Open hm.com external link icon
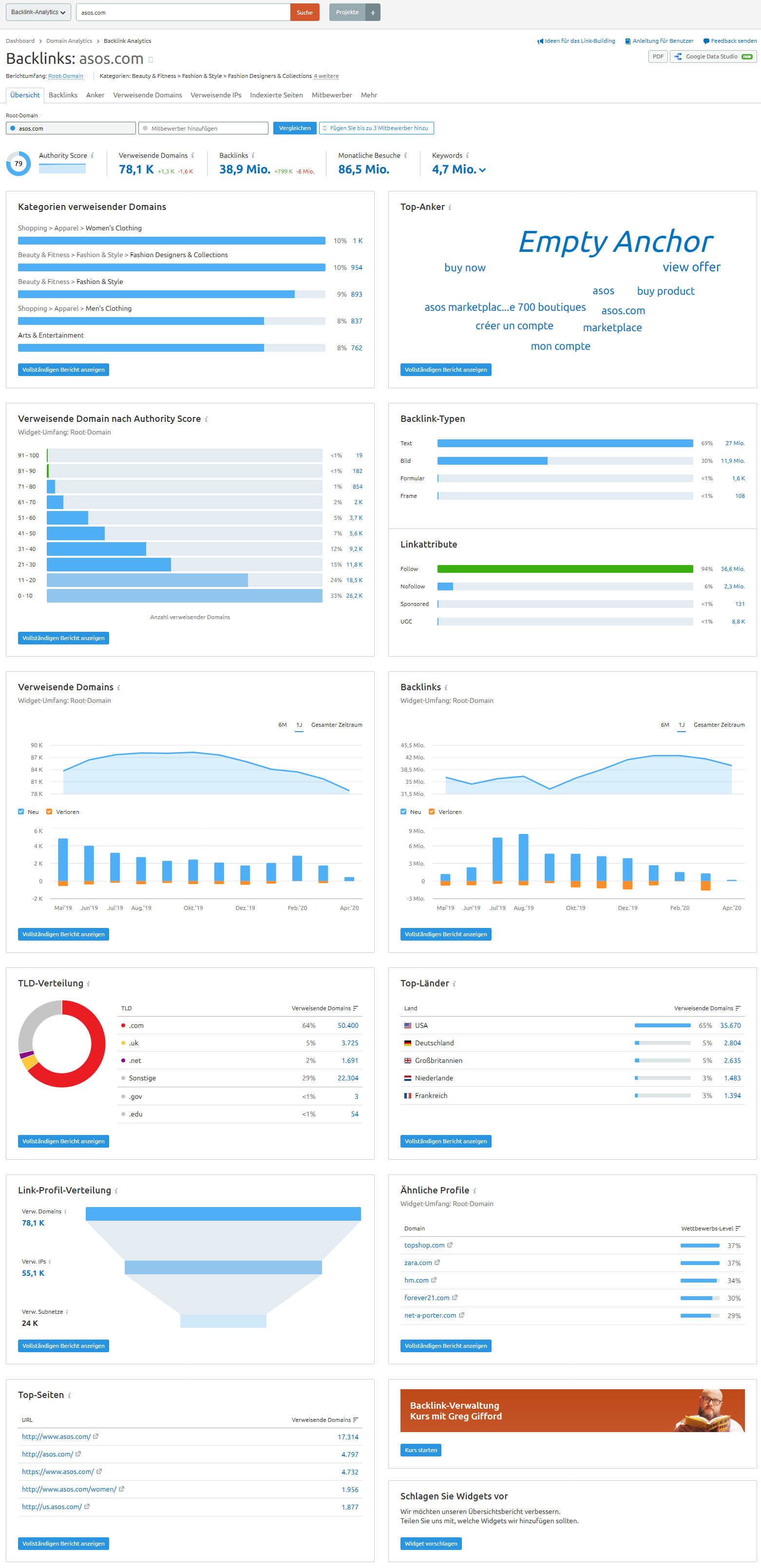 (434, 1281)
